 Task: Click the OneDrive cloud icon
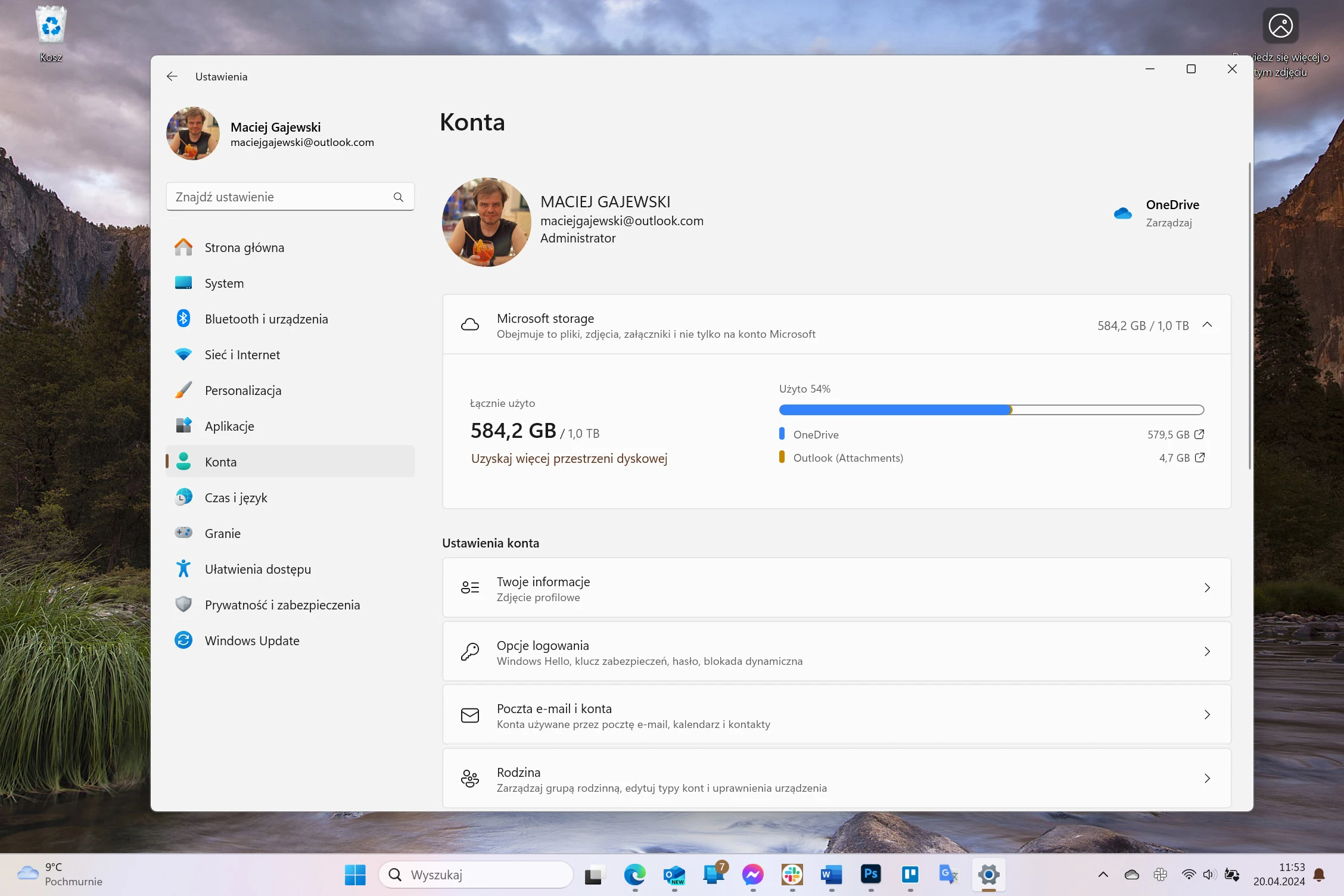point(1122,213)
